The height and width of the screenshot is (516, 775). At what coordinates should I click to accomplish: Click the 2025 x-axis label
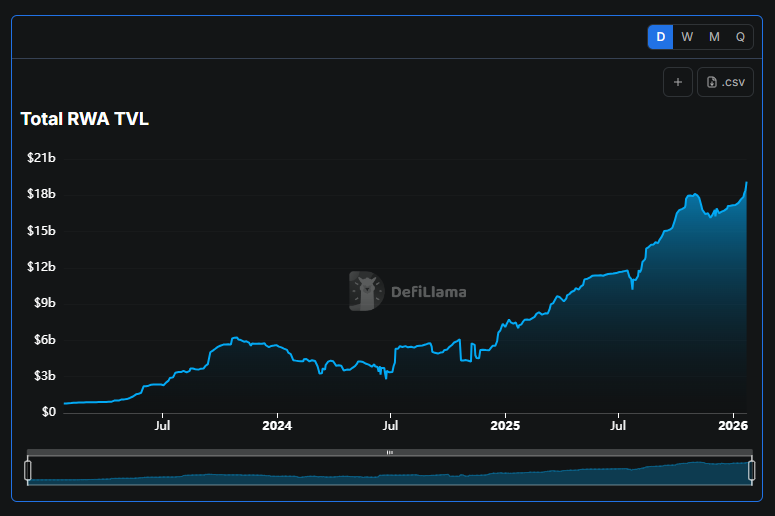coord(505,426)
